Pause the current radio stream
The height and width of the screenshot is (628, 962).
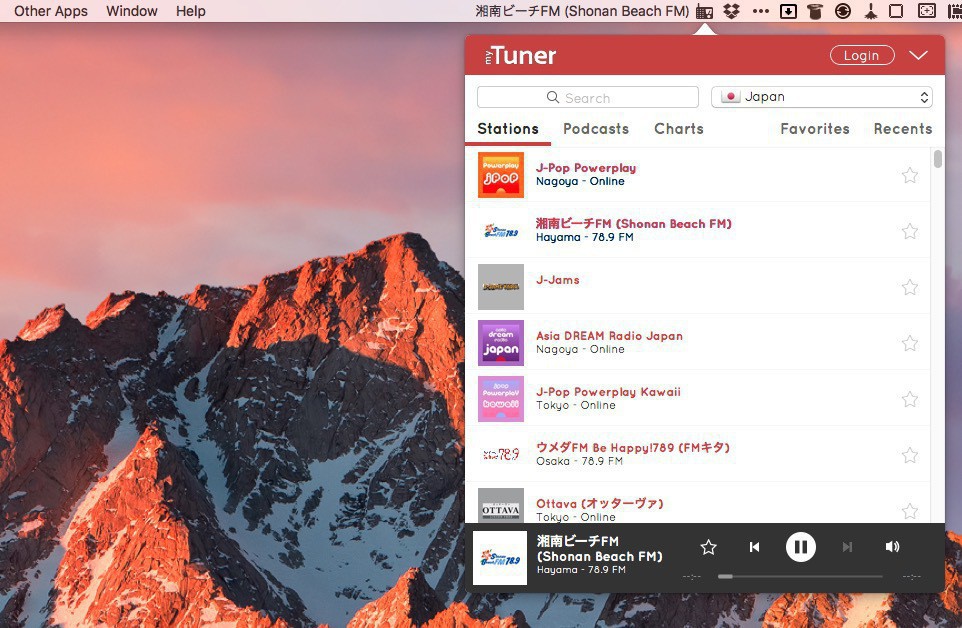801,546
